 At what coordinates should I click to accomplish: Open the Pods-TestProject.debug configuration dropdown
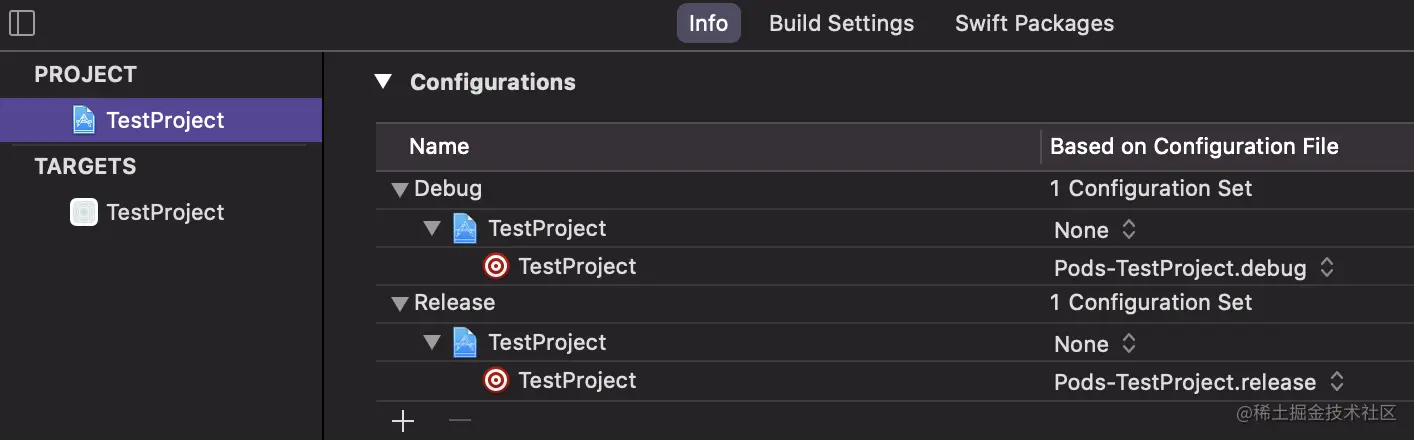pyautogui.click(x=1194, y=268)
